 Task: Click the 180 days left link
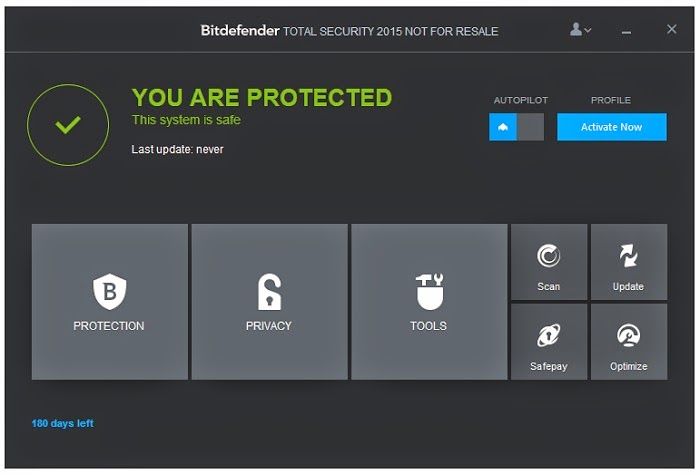62,424
